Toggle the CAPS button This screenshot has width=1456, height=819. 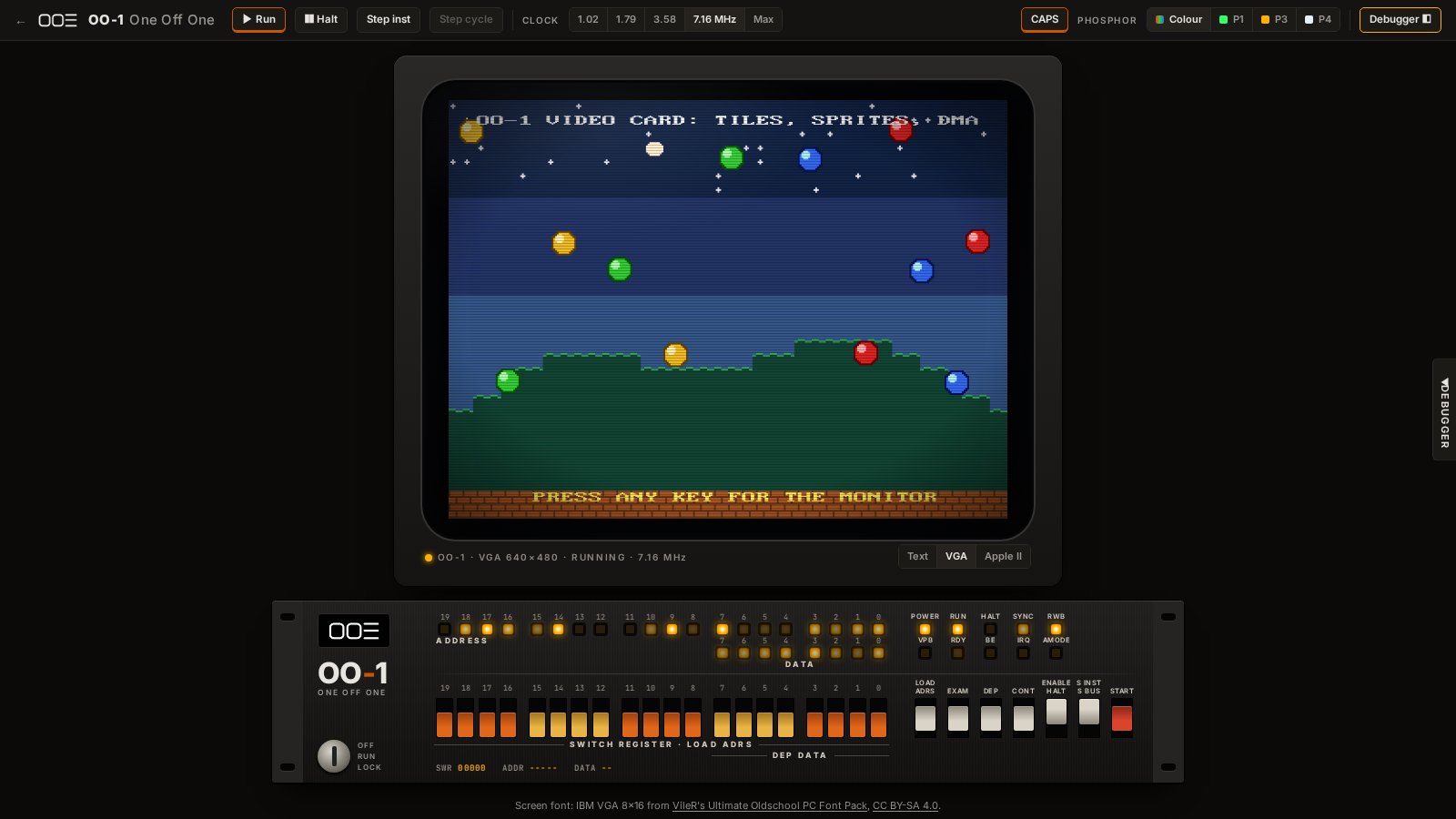[1045, 19]
